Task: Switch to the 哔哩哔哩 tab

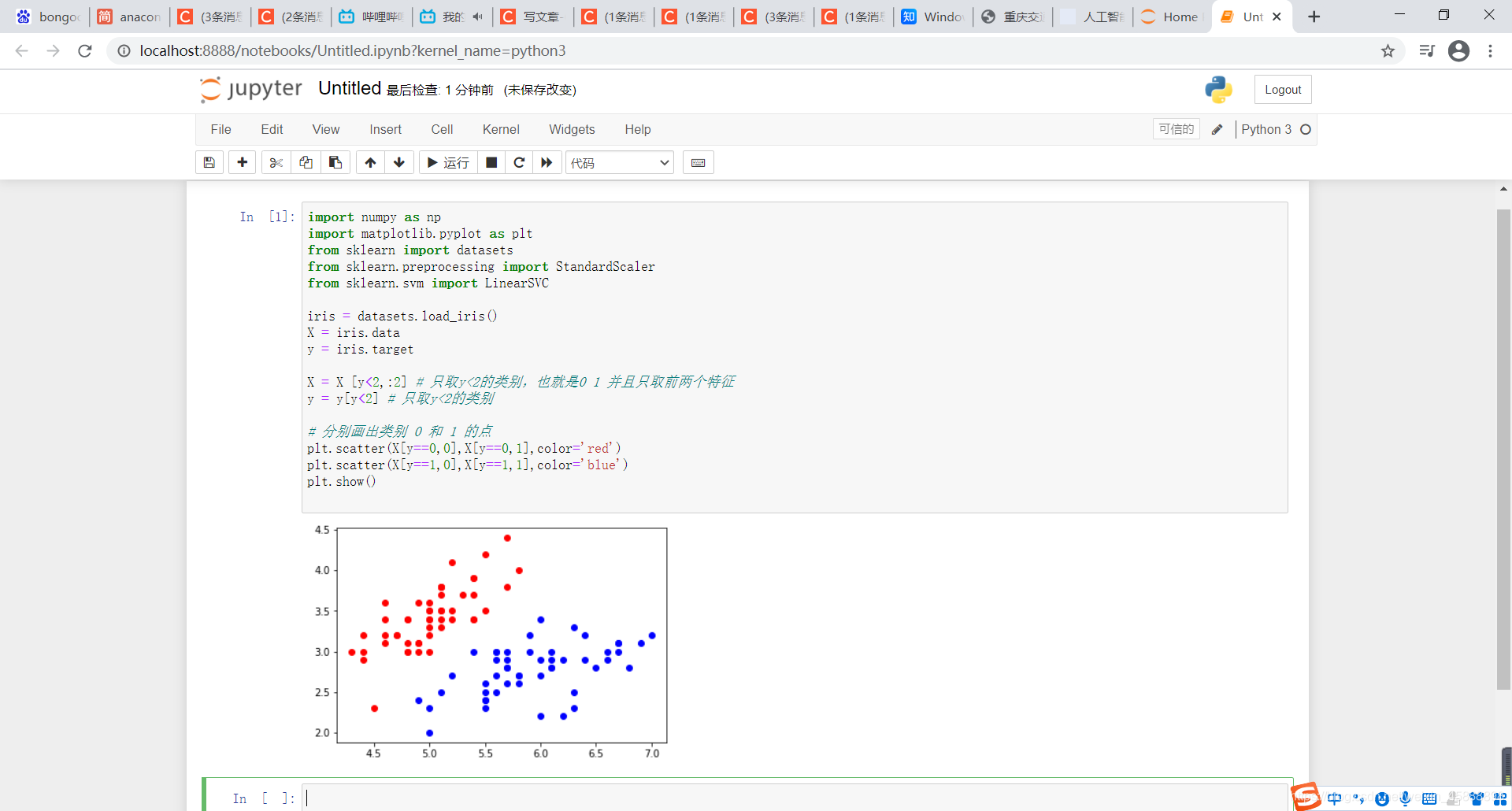Action: point(372,17)
